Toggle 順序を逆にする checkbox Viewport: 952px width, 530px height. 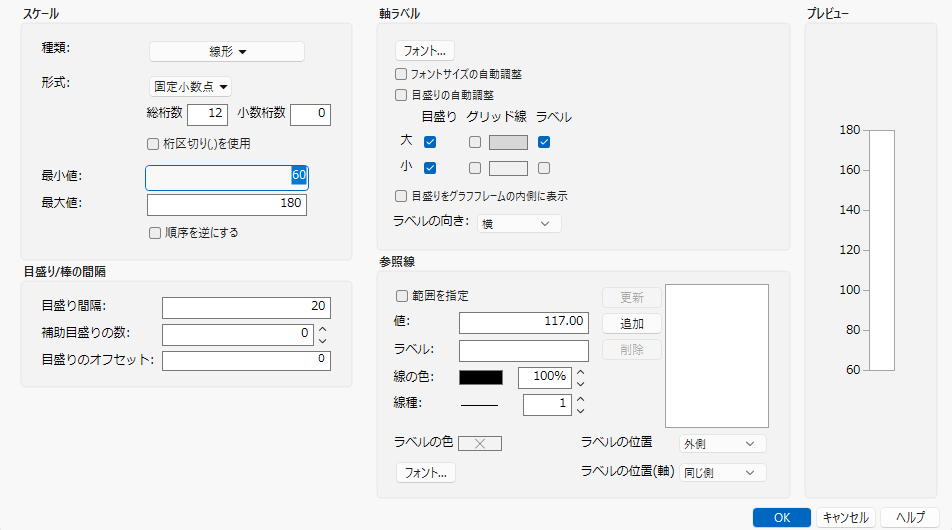pyautogui.click(x=155, y=233)
